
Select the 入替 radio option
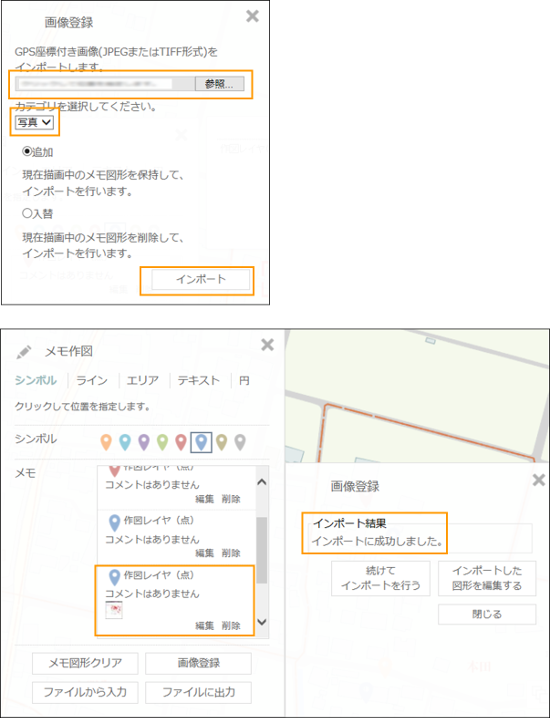coord(27,213)
